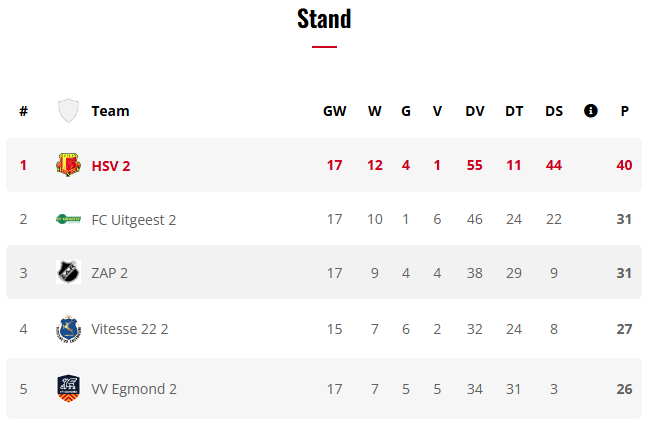Viewport: 648px width, 422px height.
Task: Click the DV column header
Action: coord(475,111)
